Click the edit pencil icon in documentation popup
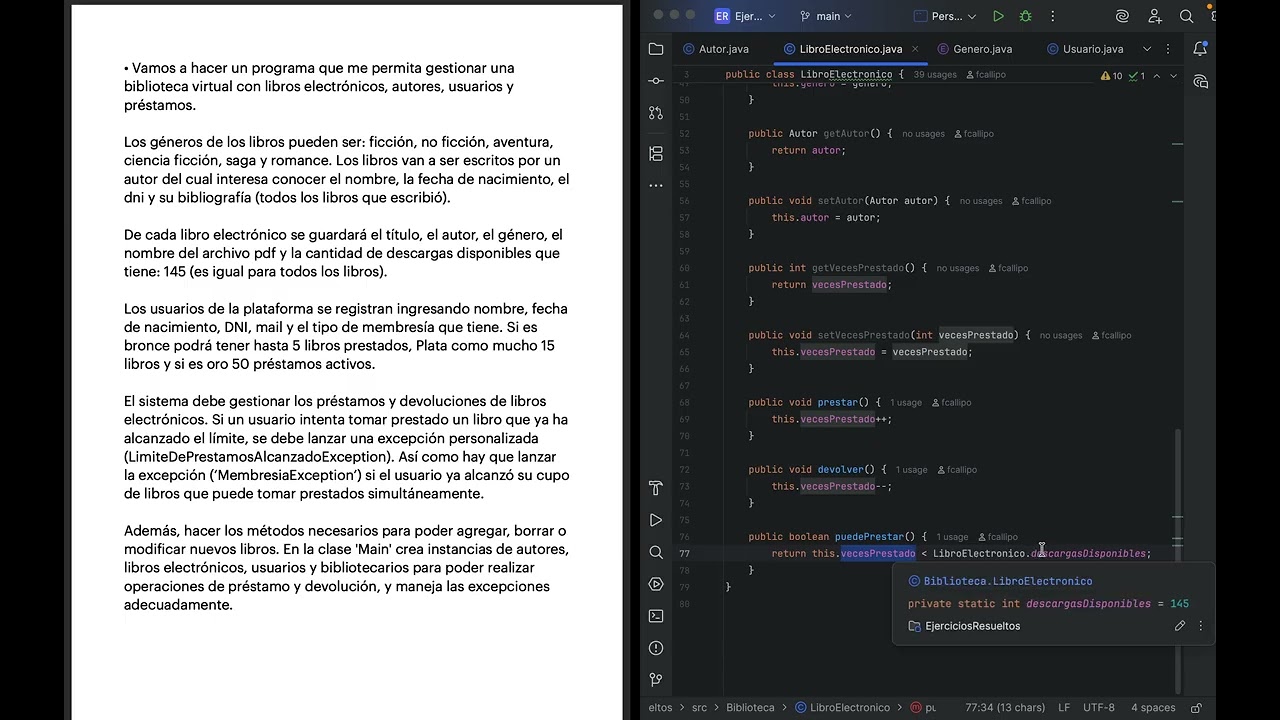The width and height of the screenshot is (1280, 720). (x=1180, y=626)
